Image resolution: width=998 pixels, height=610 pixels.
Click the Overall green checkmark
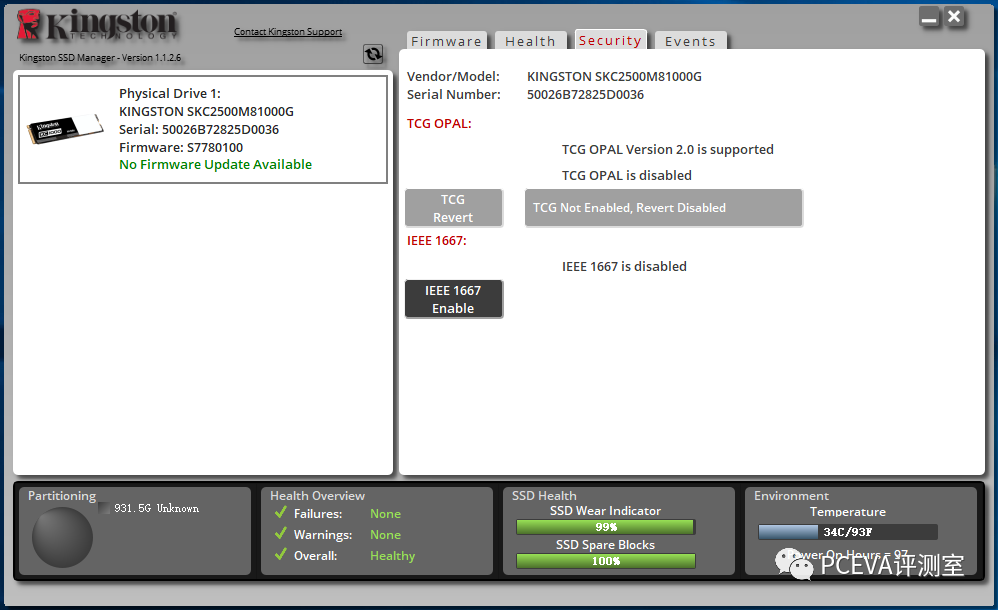point(281,555)
